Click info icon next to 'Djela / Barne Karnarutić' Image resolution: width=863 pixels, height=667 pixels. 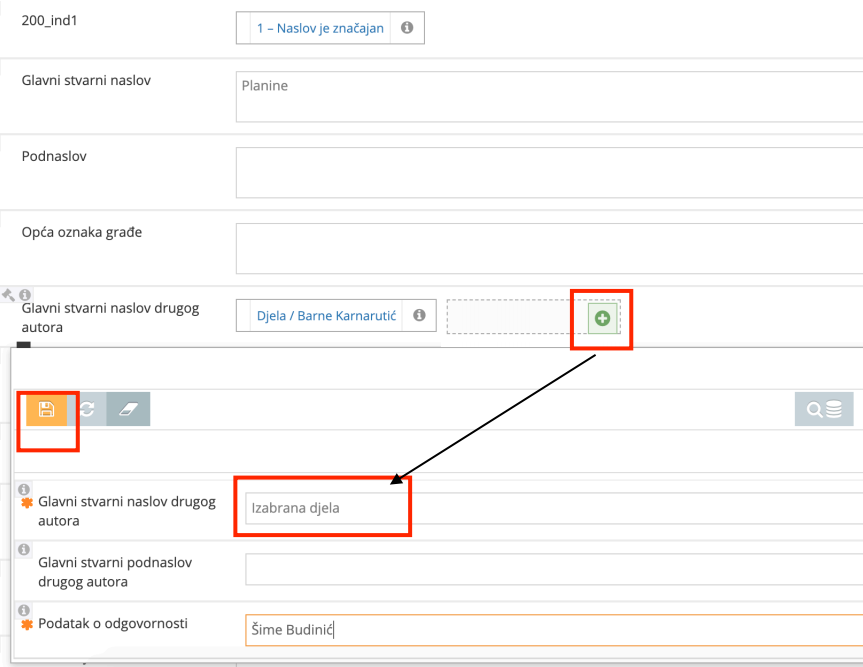click(x=419, y=315)
